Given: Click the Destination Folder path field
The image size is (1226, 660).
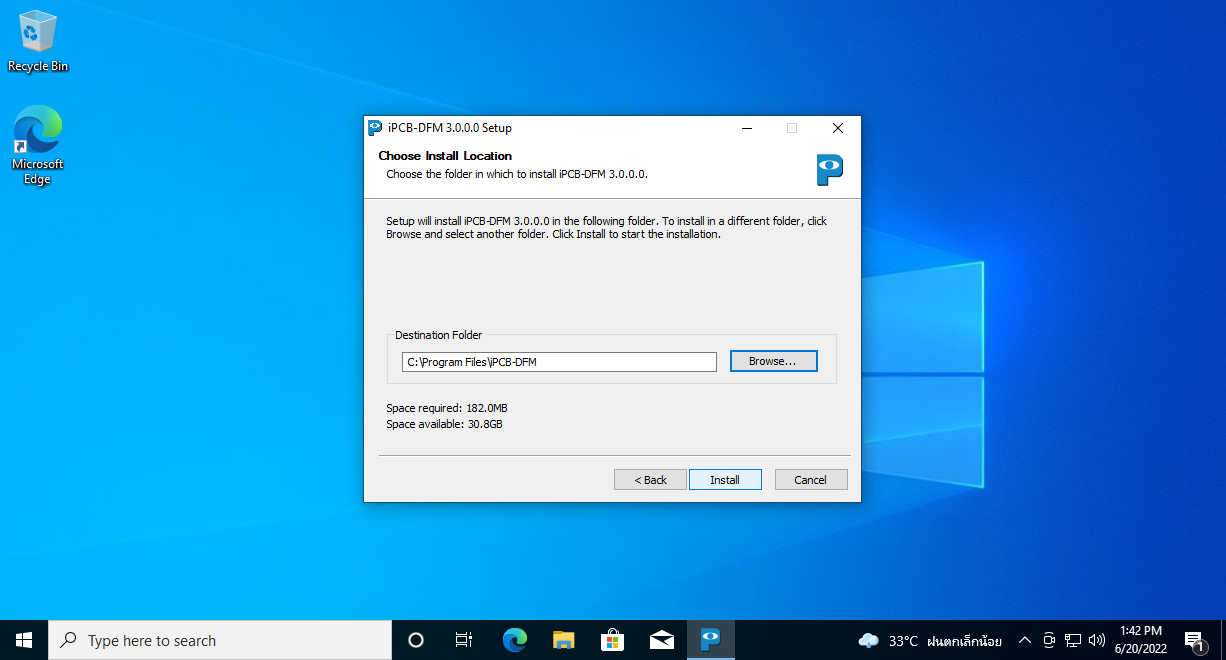Looking at the screenshot, I should 560,362.
